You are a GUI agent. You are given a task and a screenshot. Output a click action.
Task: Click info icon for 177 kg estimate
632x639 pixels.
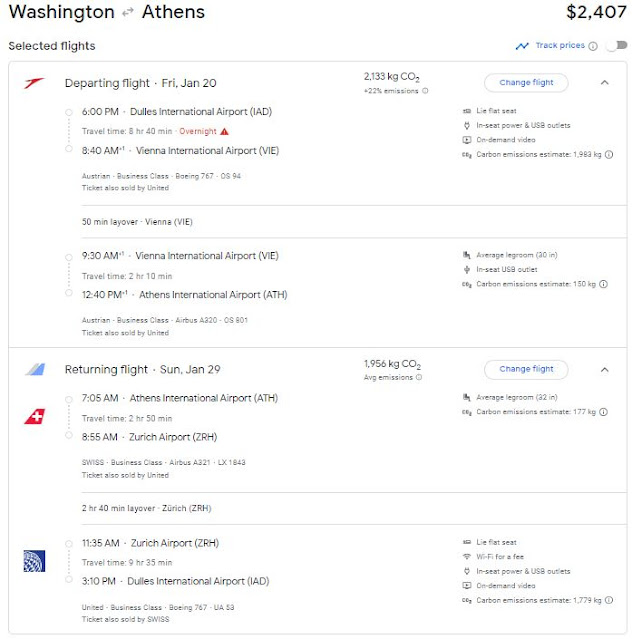coord(603,411)
